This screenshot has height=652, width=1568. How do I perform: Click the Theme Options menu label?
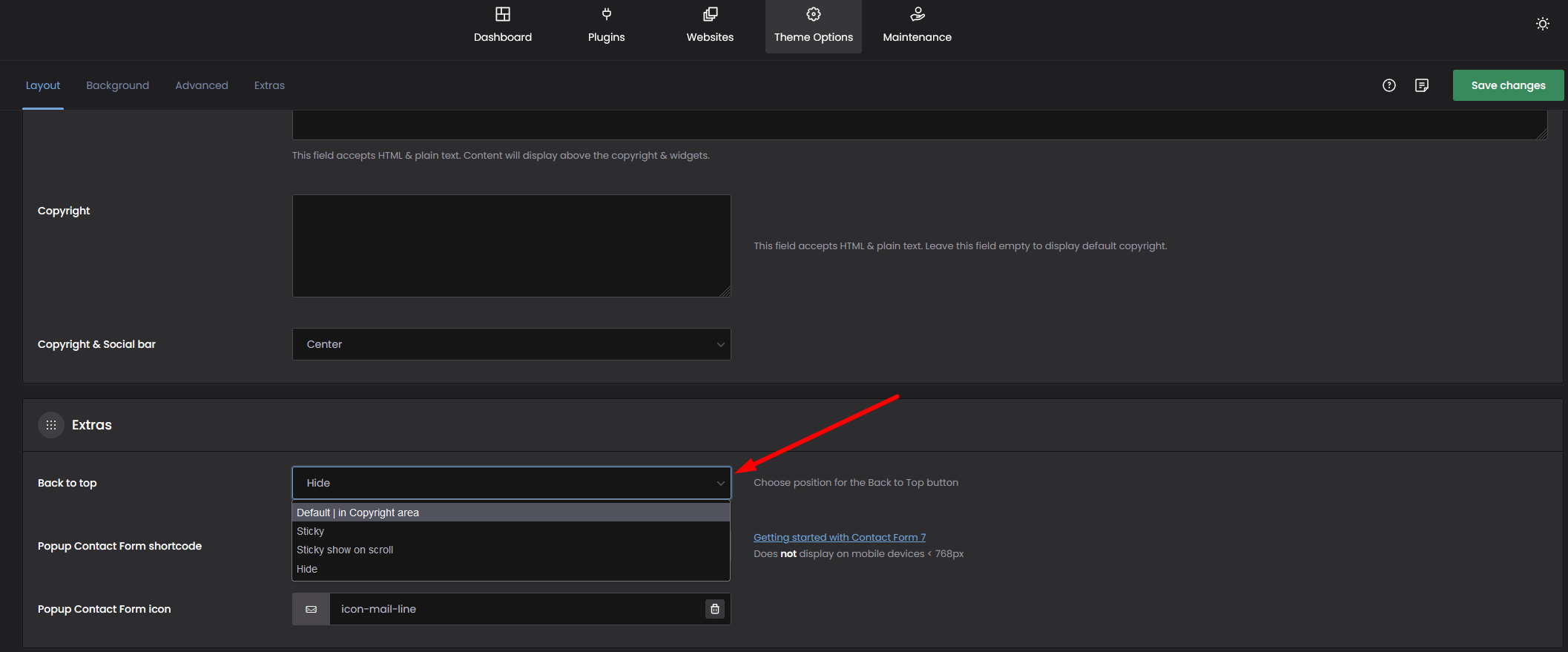tap(814, 37)
